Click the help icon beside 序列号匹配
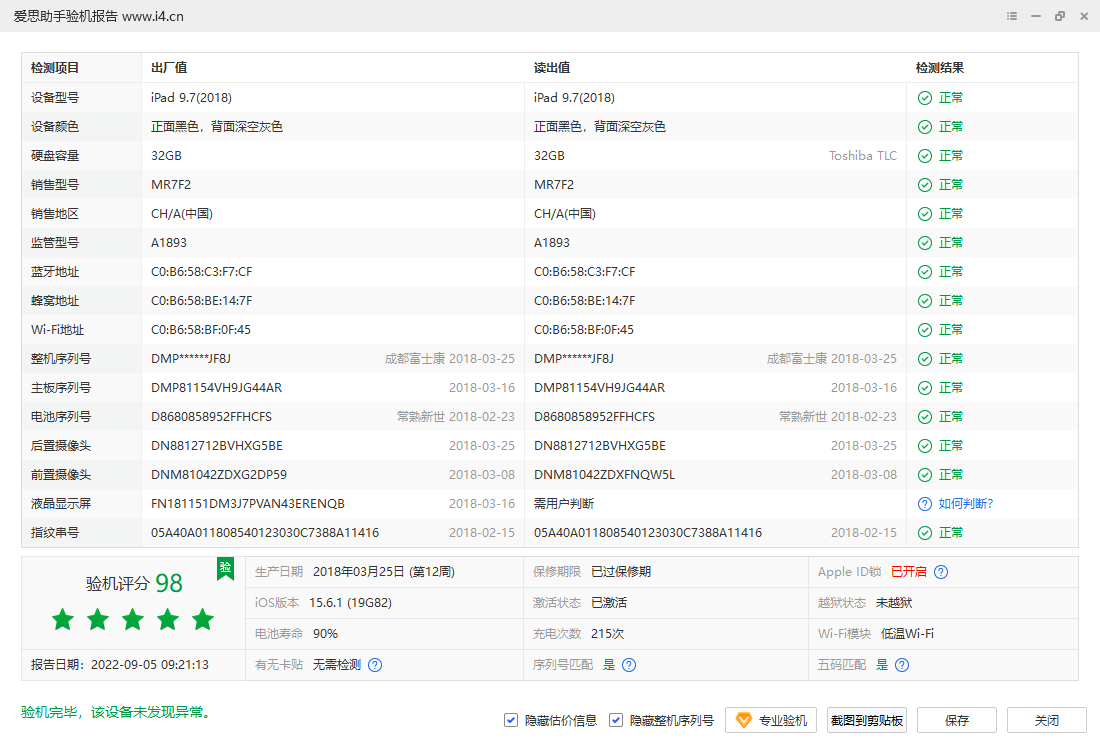 628,664
